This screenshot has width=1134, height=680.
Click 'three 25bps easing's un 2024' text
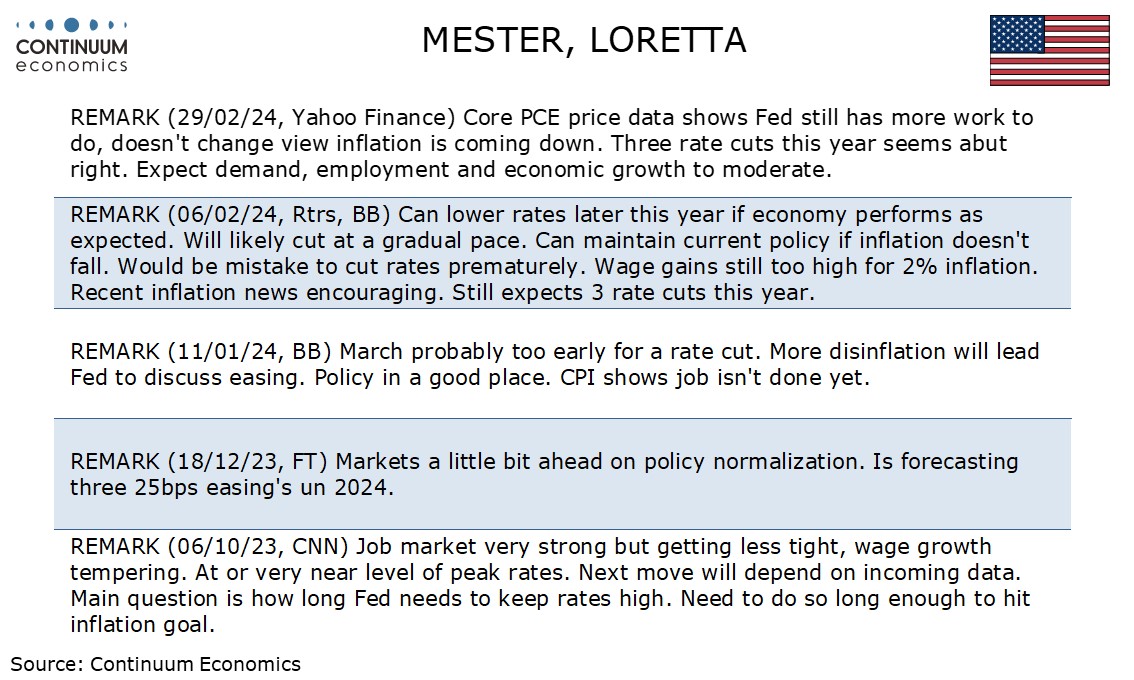(x=231, y=488)
